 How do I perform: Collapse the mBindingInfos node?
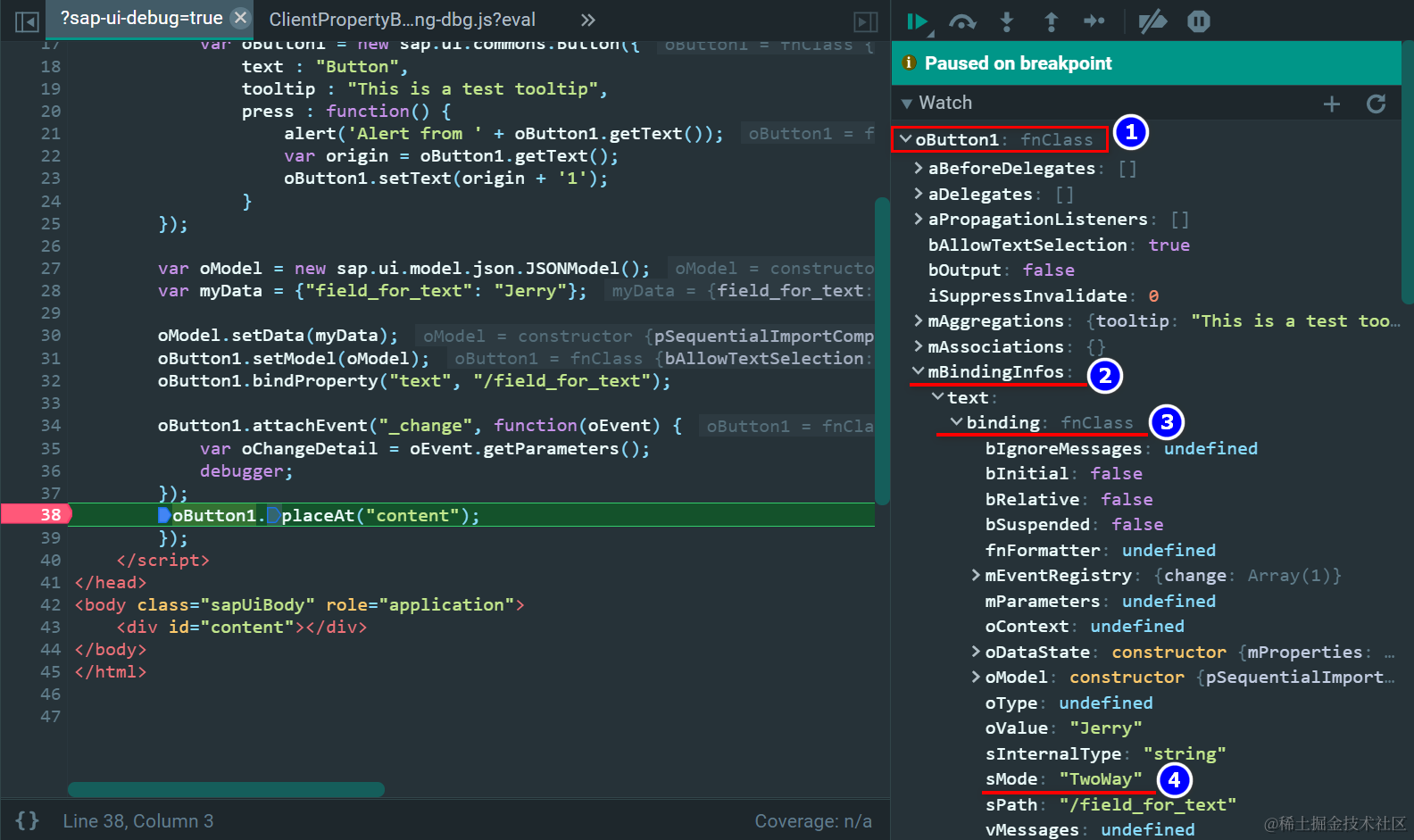[x=919, y=371]
